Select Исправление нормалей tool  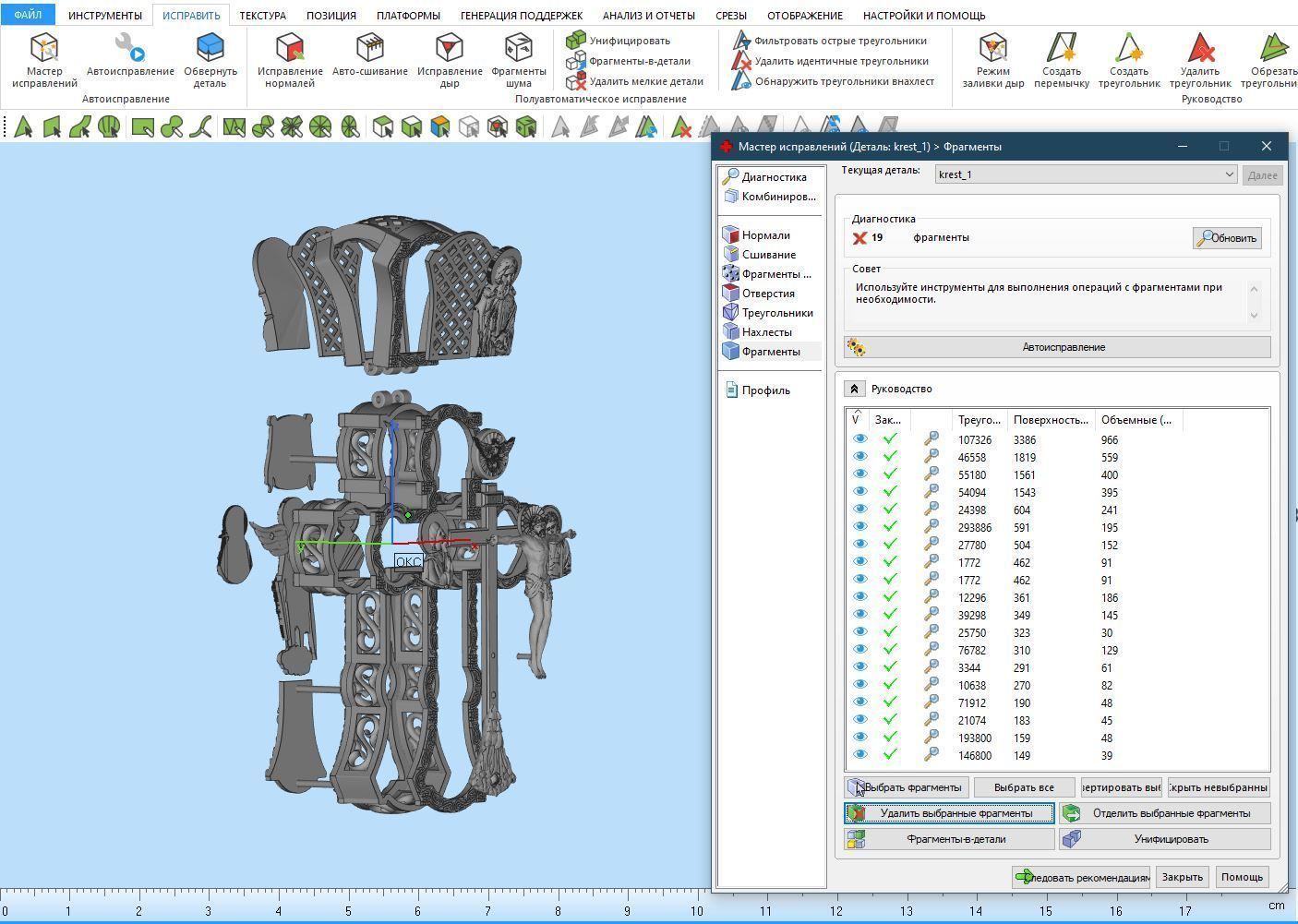click(x=290, y=49)
